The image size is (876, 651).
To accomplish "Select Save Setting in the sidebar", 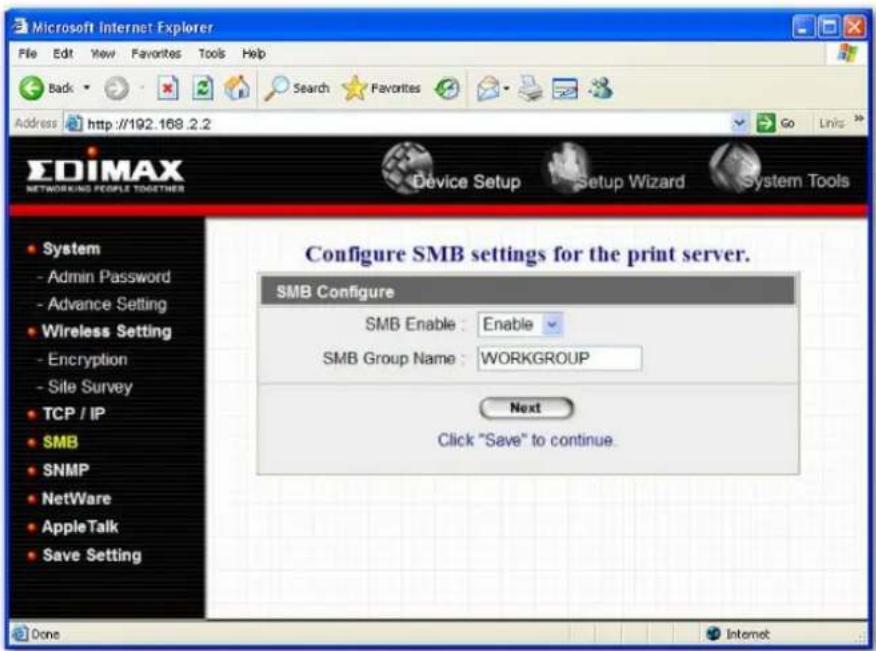I will 92,555.
